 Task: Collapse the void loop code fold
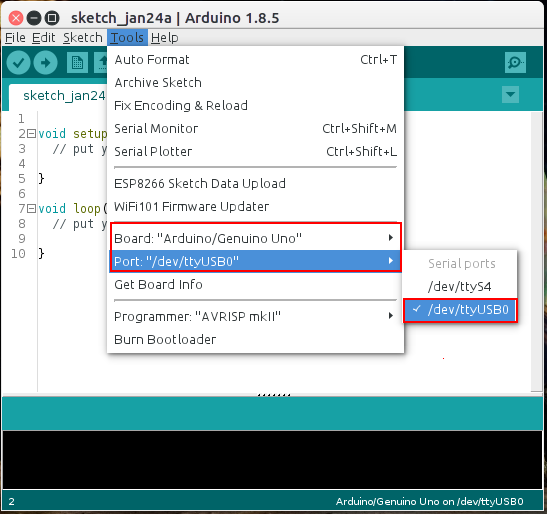pyautogui.click(x=31, y=209)
